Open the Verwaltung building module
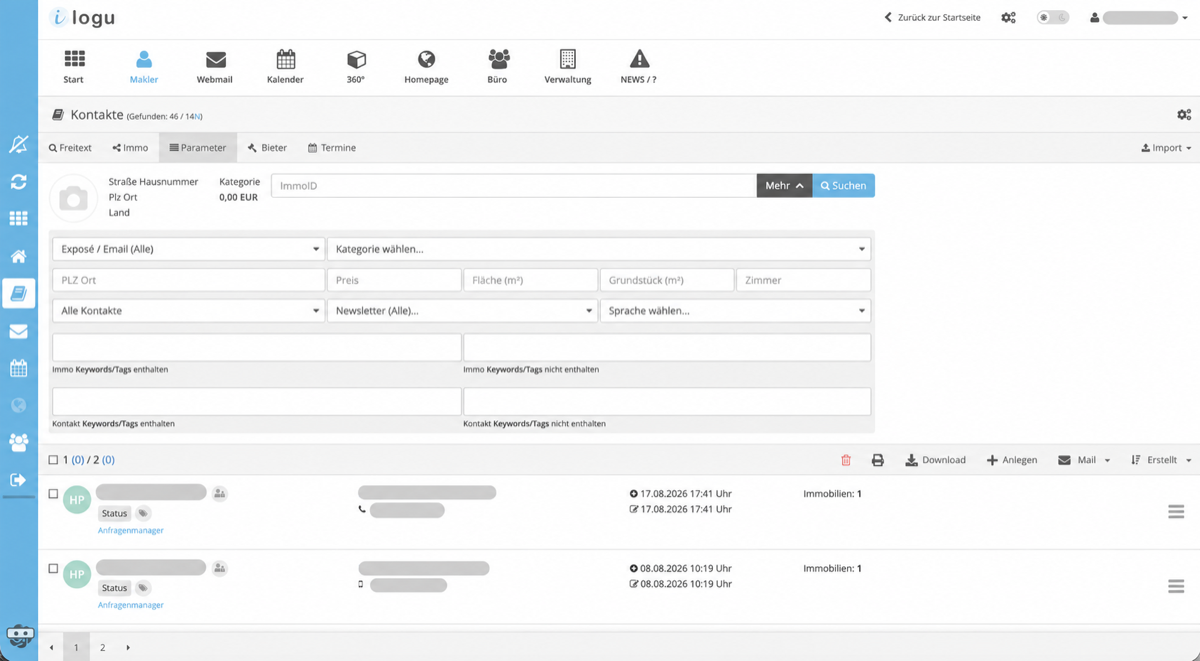Screen dimensions: 1200x661 pyautogui.click(x=568, y=67)
